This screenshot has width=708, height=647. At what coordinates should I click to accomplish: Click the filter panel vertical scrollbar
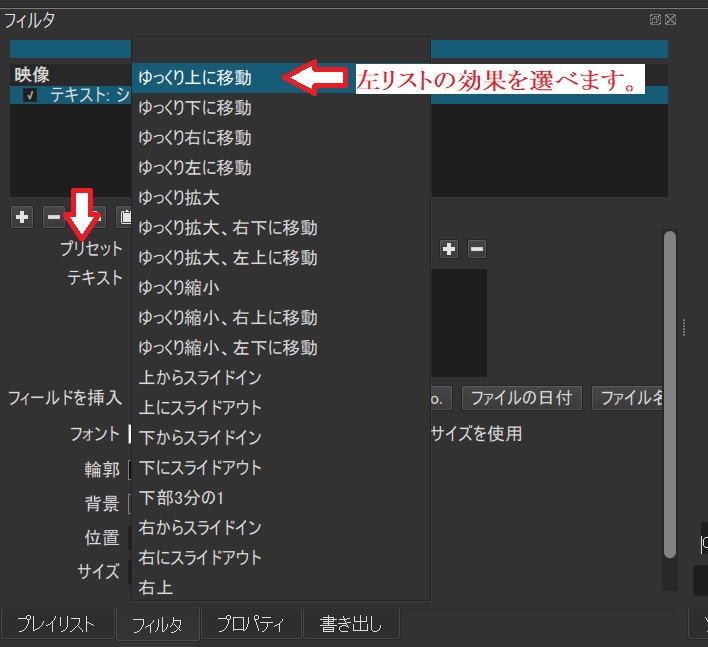[x=670, y=394]
